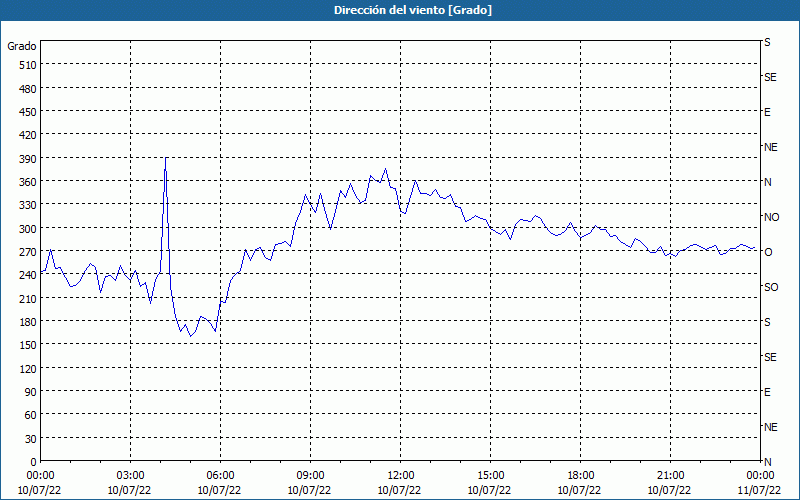The width and height of the screenshot is (800, 500).
Task: Click the upper 'NE' compass label near 390
Action: [770, 147]
